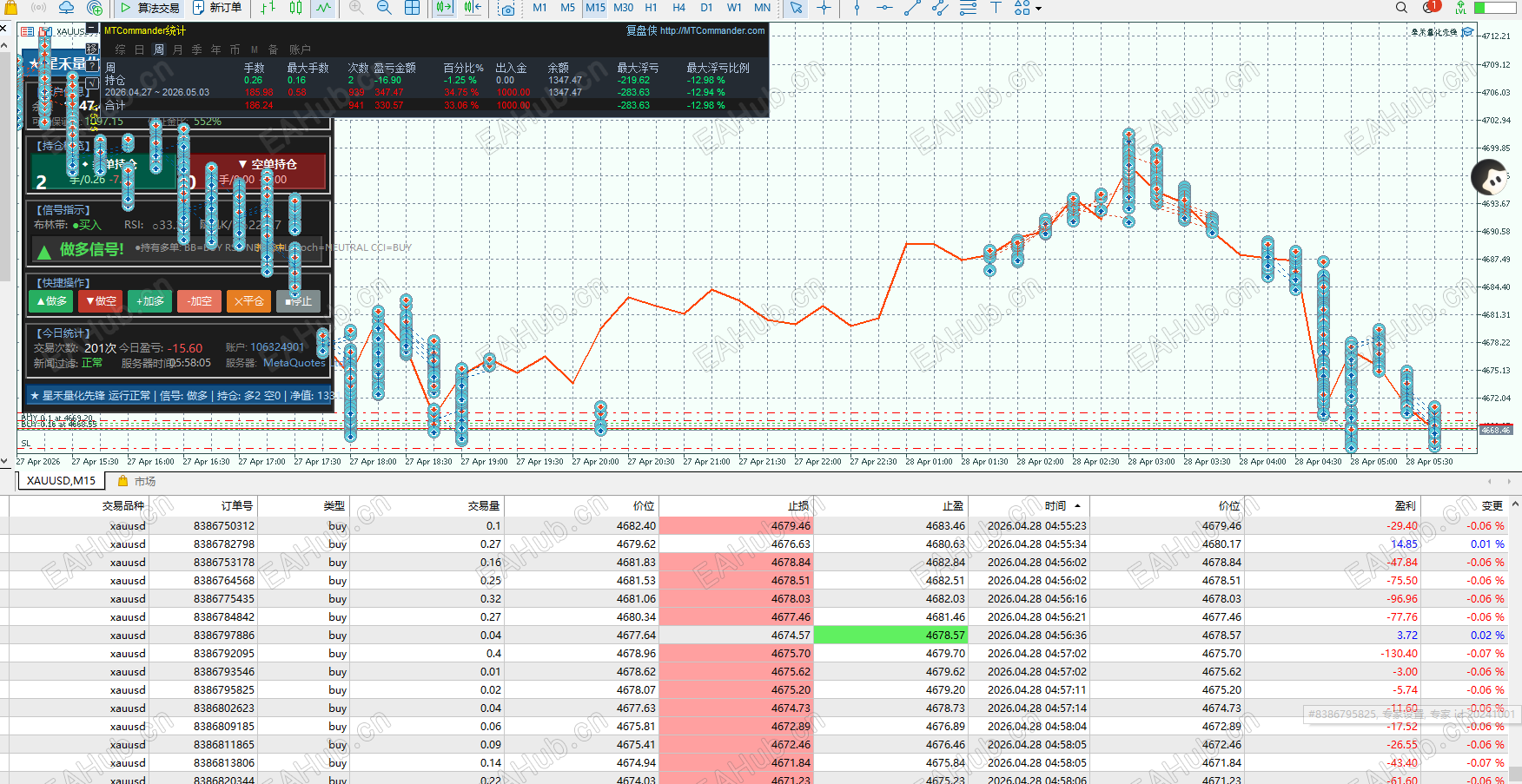Open the 账户 tab in MTCommander stats
The width and height of the screenshot is (1522, 784).
point(300,49)
